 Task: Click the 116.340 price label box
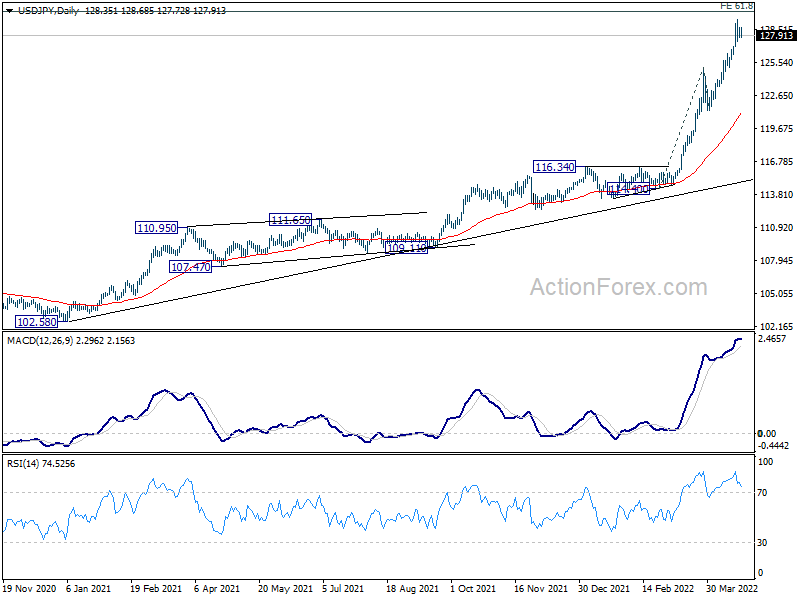click(555, 167)
